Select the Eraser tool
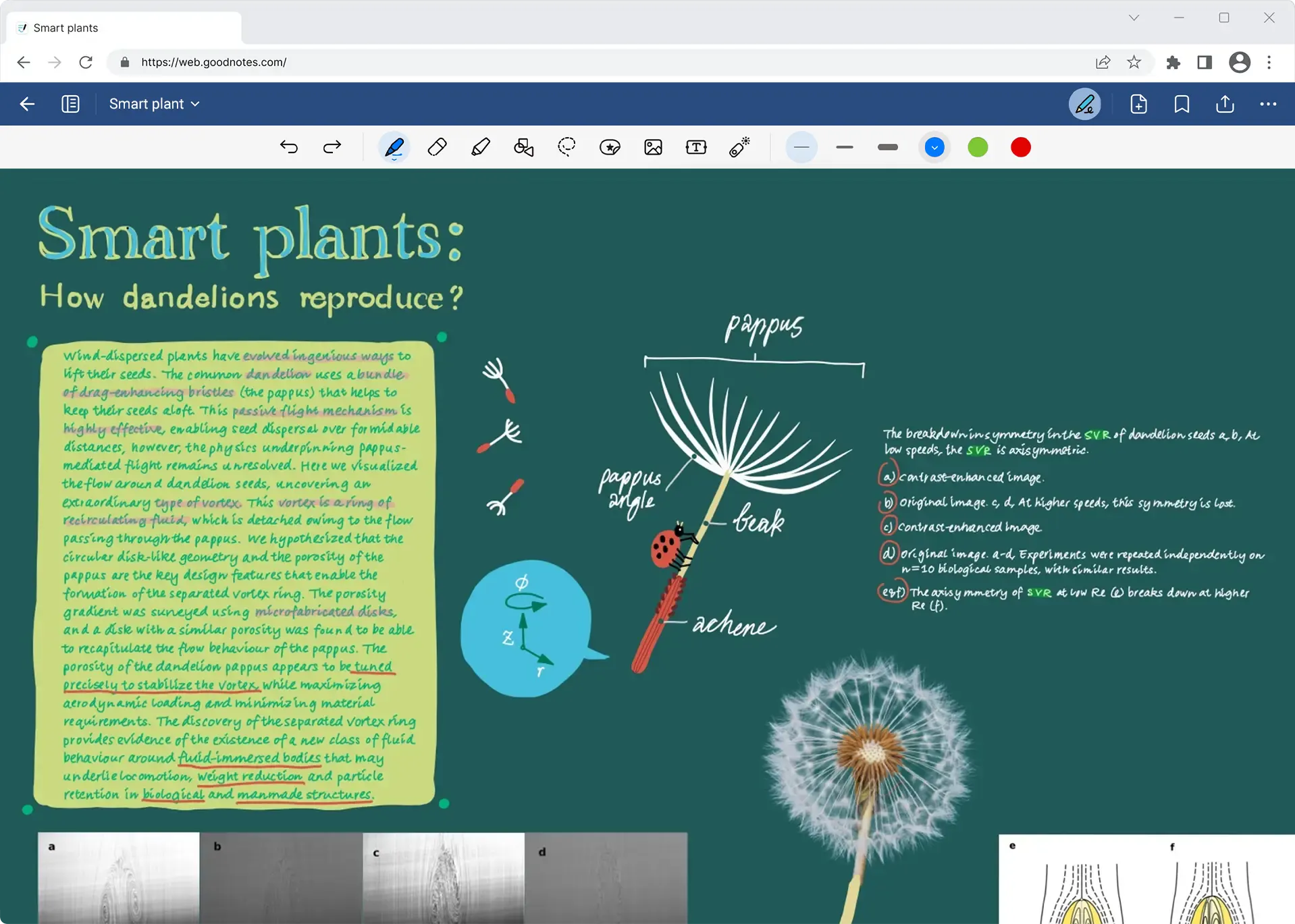This screenshot has width=1295, height=924. (437, 147)
